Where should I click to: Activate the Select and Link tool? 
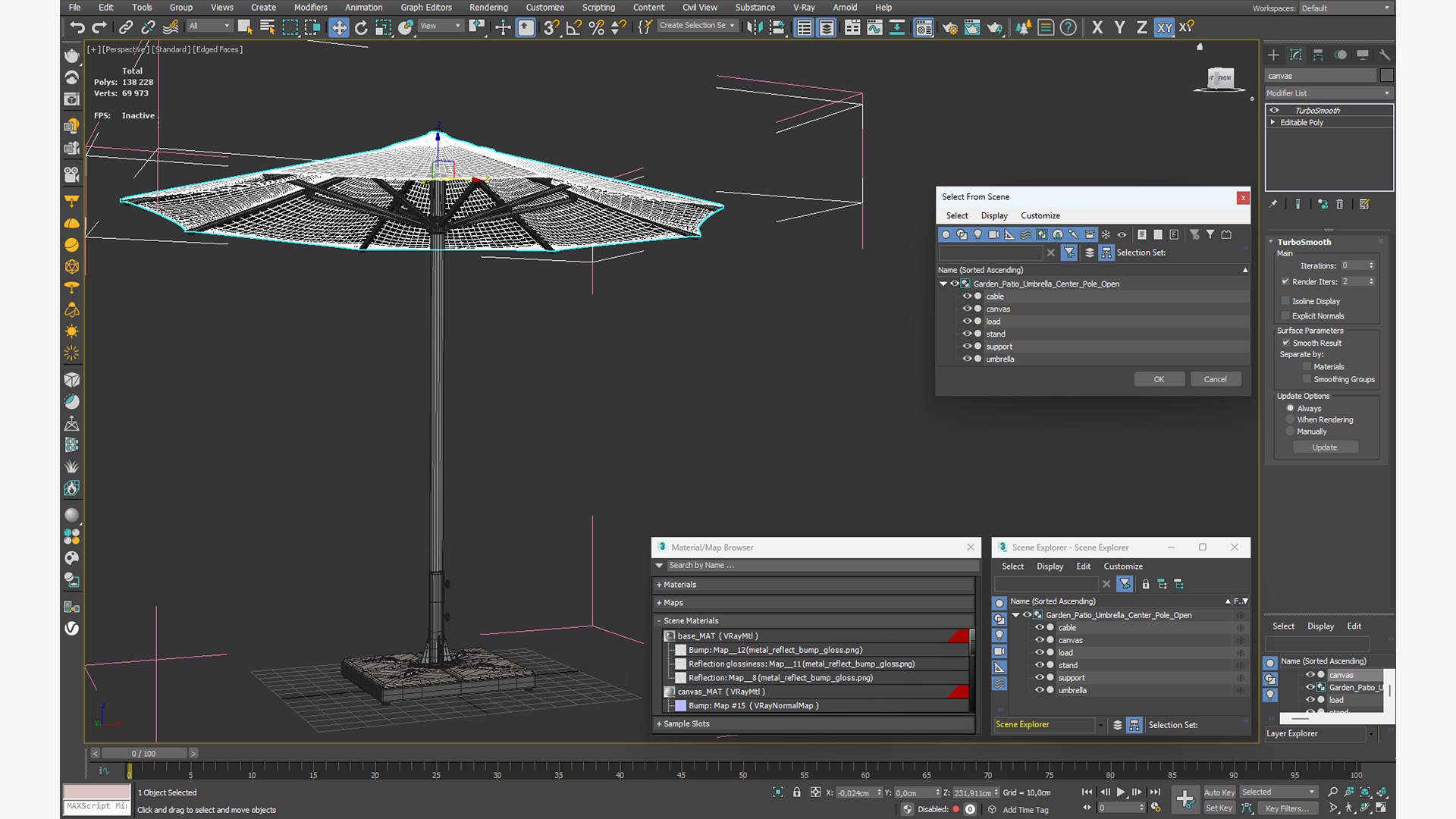tap(125, 27)
